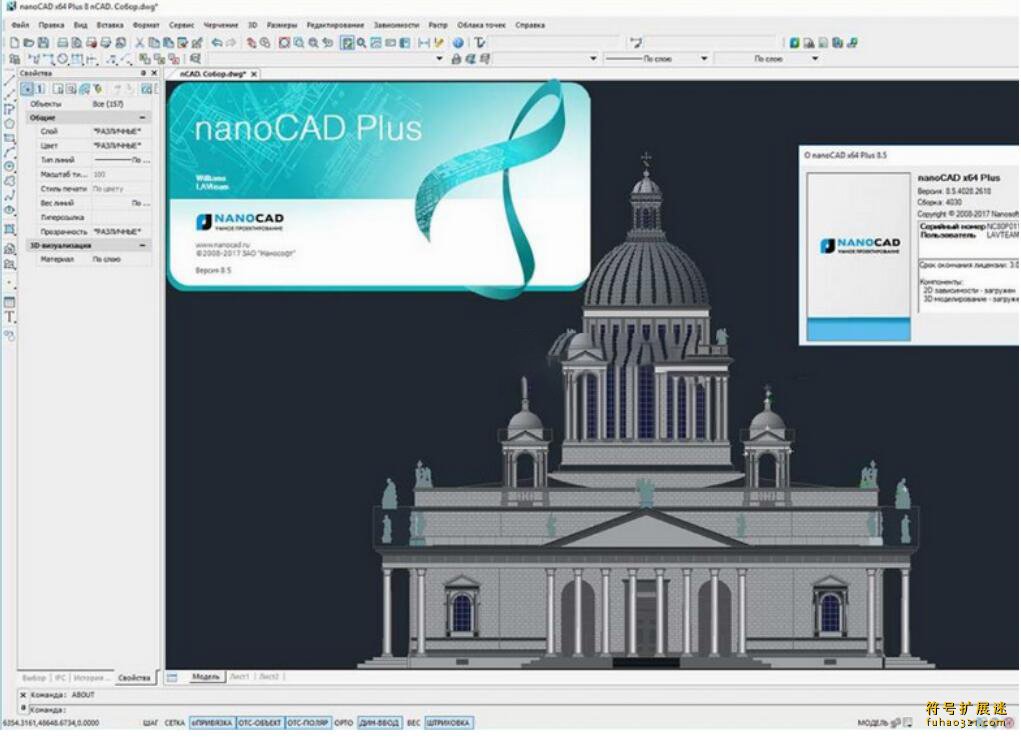
Task: Click the Цвет property value field
Action: coord(122,146)
